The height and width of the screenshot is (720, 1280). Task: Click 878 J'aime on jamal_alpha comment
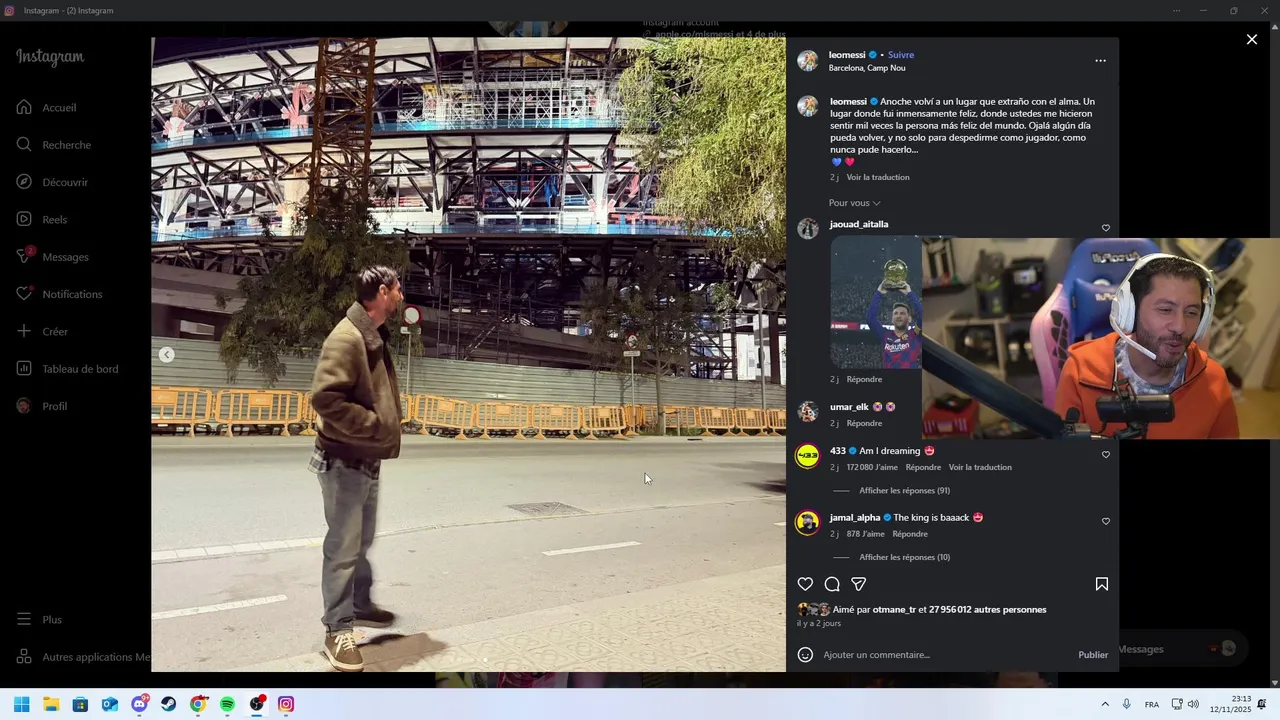coord(866,534)
